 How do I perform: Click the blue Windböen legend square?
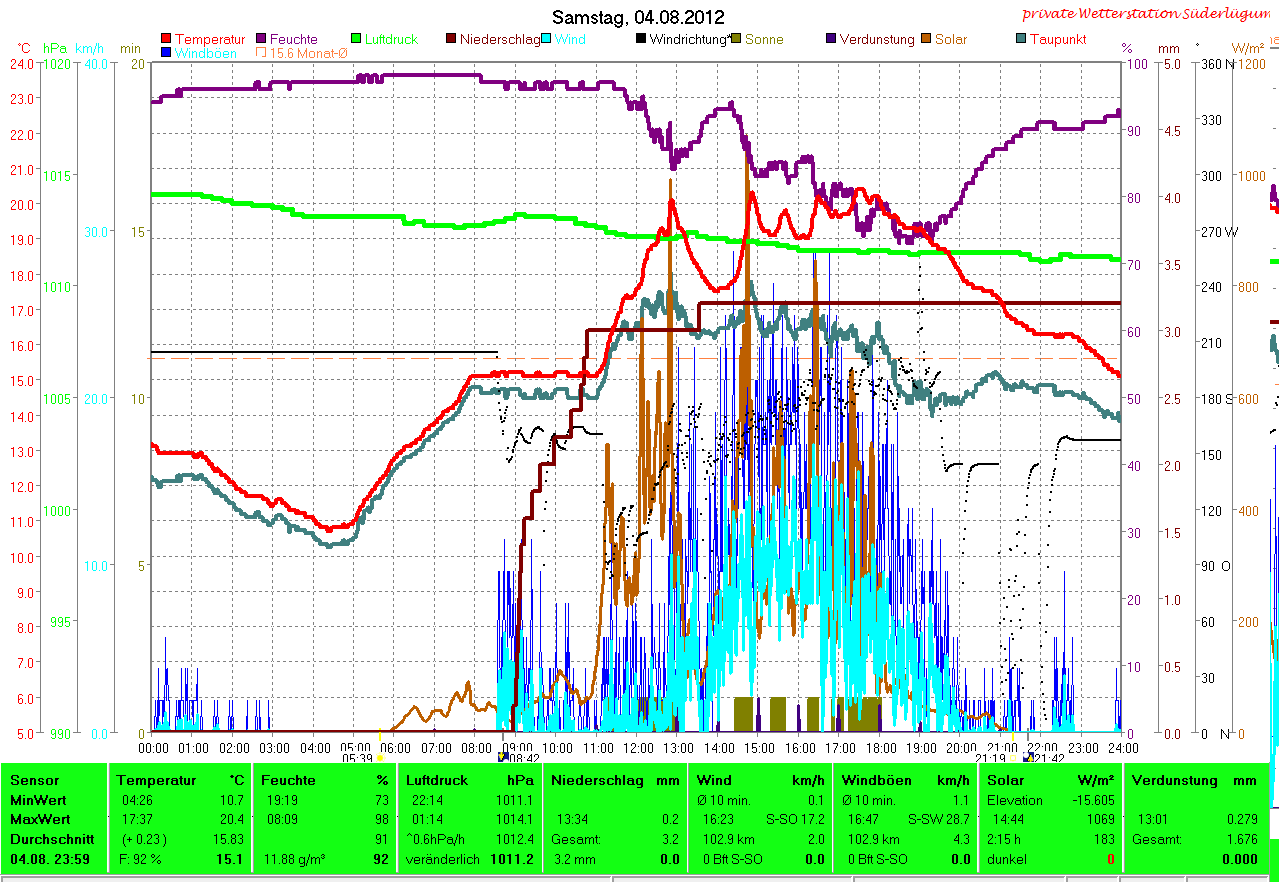(x=166, y=53)
